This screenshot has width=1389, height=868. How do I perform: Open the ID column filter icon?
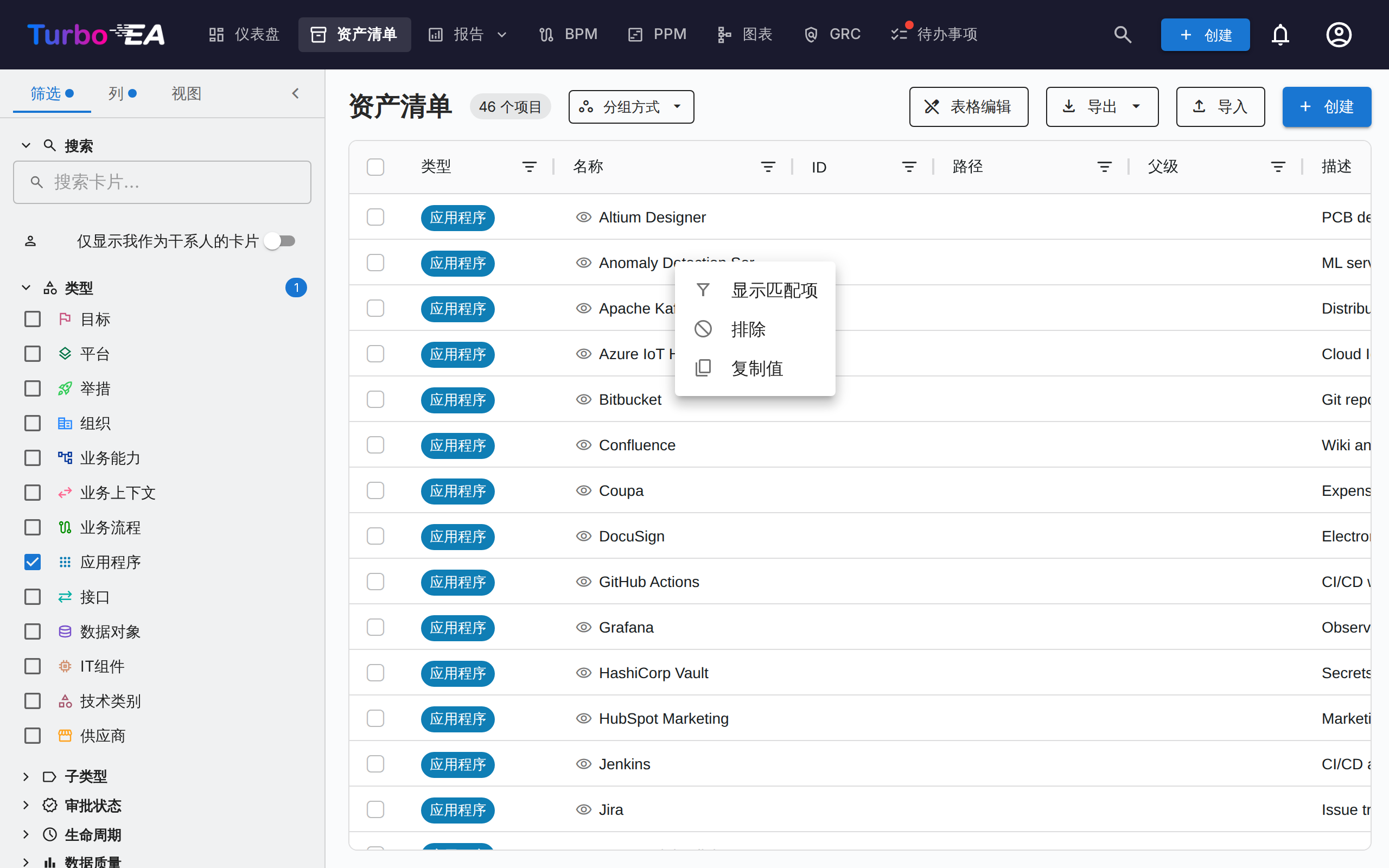(x=909, y=167)
